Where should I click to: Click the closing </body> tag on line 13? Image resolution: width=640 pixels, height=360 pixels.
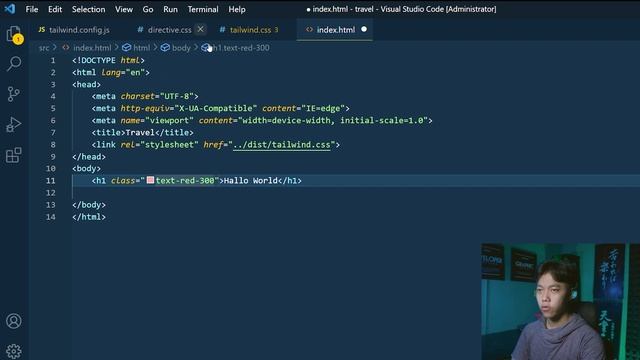click(89, 204)
